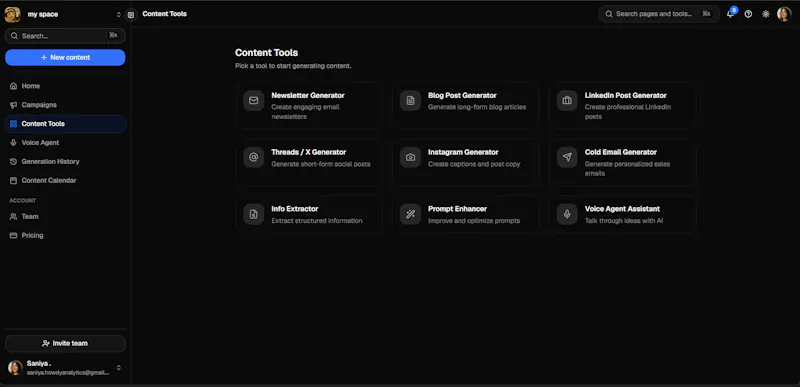Click the Info Extractor file icon
The width and height of the screenshot is (800, 387).
[254, 214]
